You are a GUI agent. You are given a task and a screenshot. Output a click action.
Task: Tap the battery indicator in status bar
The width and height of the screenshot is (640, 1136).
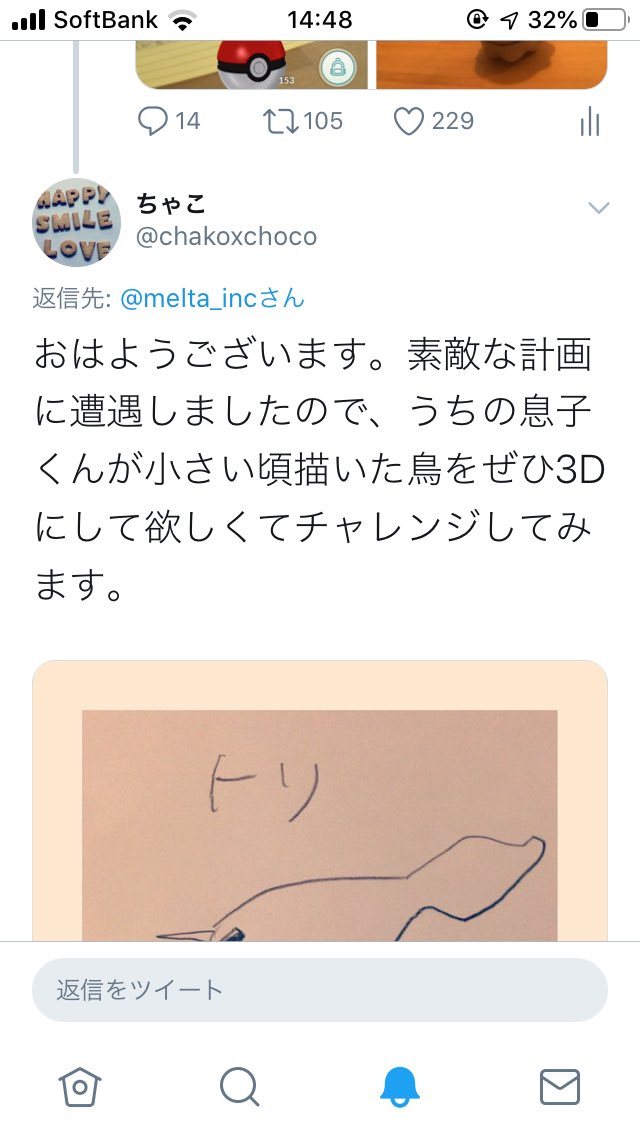click(x=604, y=20)
